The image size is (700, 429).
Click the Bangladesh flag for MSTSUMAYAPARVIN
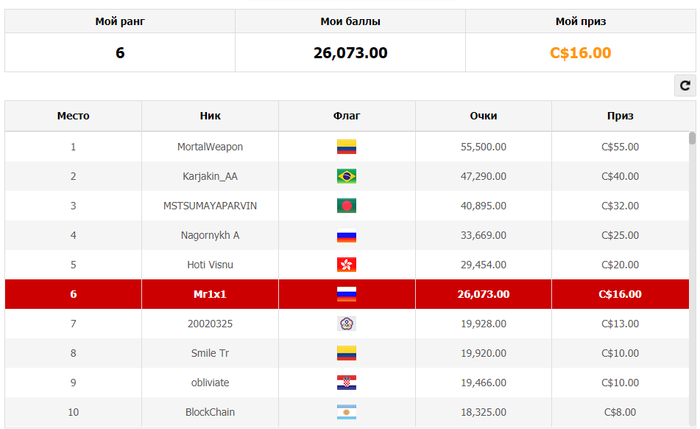pyautogui.click(x=346, y=206)
